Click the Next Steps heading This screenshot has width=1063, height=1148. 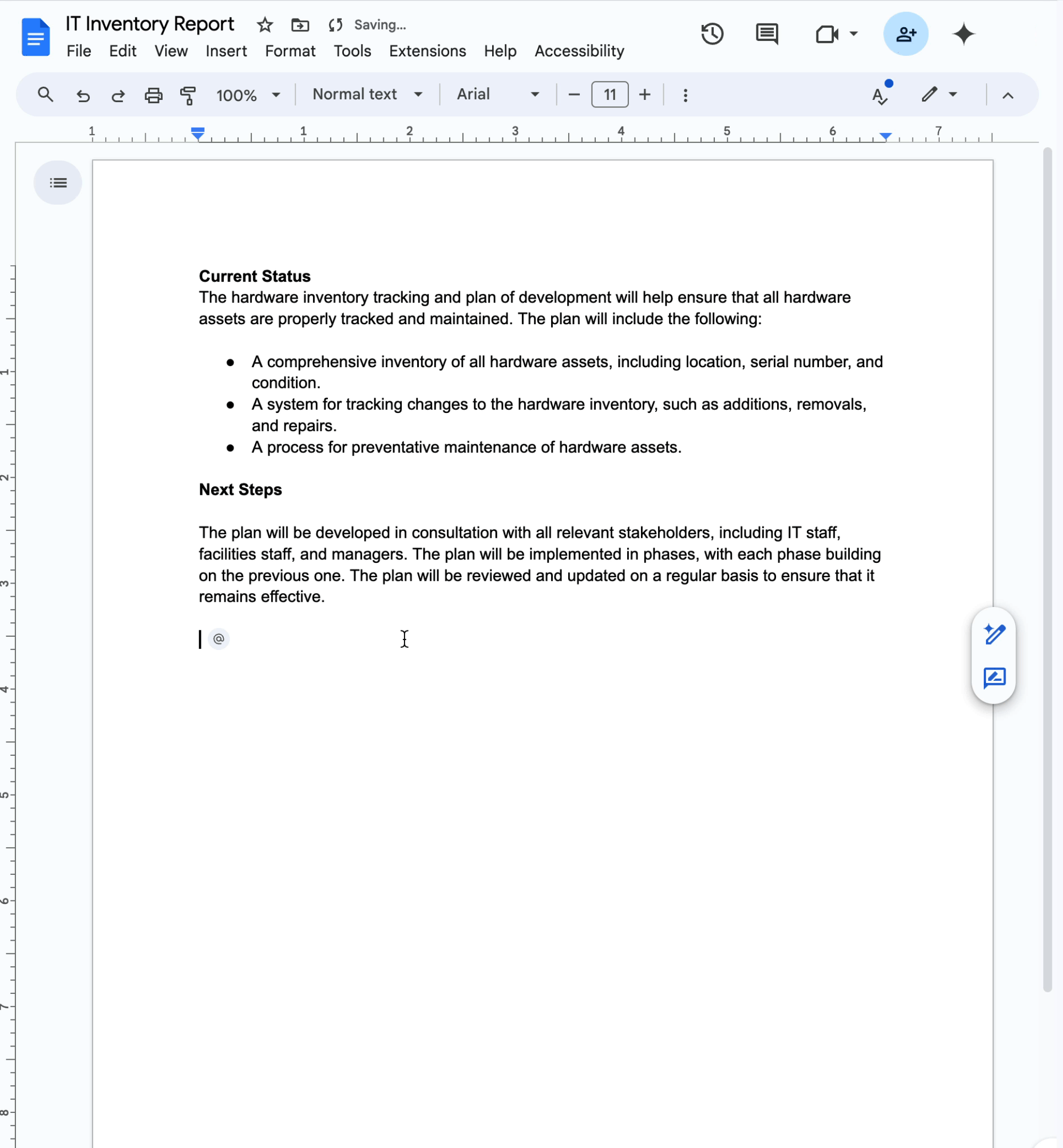pos(240,489)
